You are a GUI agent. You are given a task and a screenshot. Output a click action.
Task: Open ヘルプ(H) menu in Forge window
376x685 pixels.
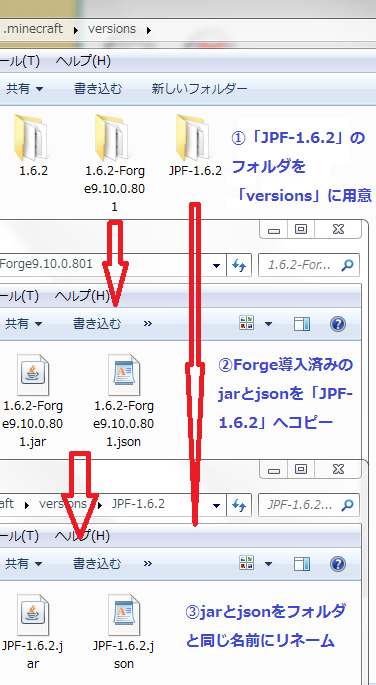[x=82, y=296]
